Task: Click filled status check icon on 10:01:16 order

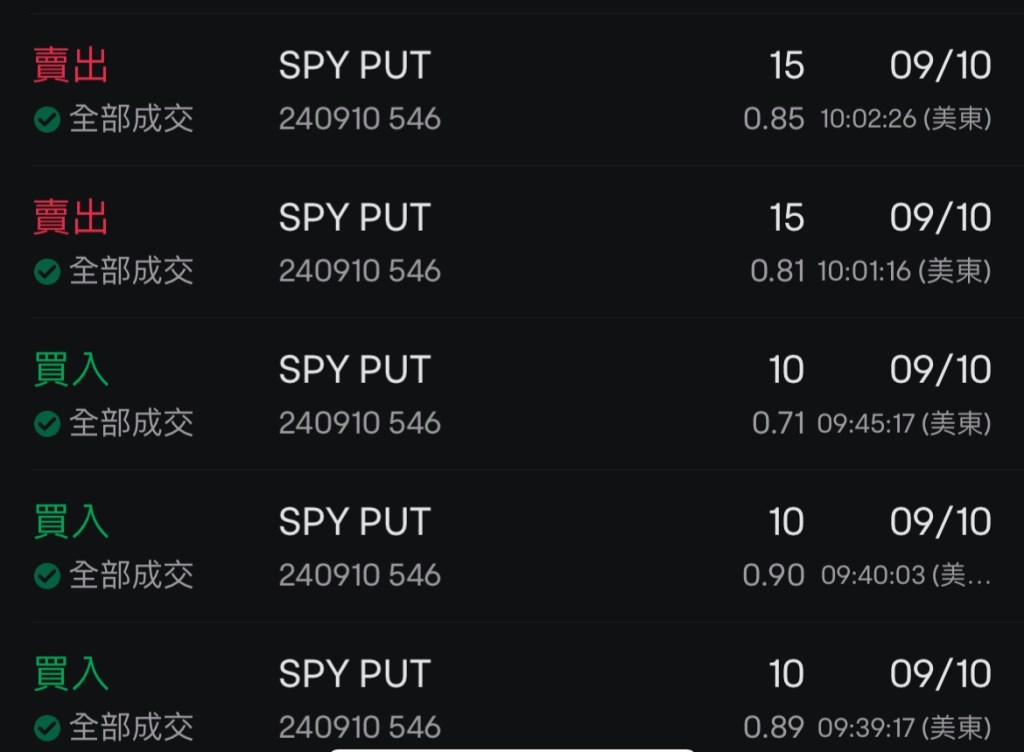Action: tap(47, 272)
